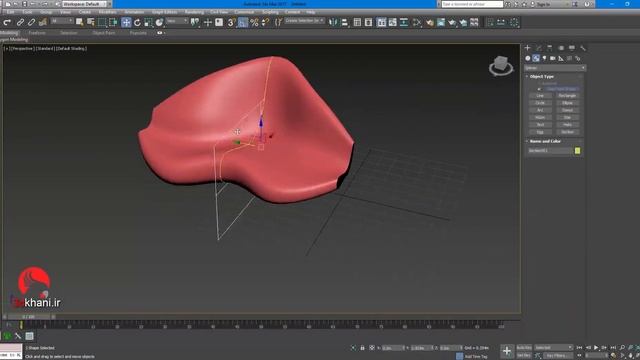Open the Utilities command panel tab
640x360 pixels.
tap(583, 48)
